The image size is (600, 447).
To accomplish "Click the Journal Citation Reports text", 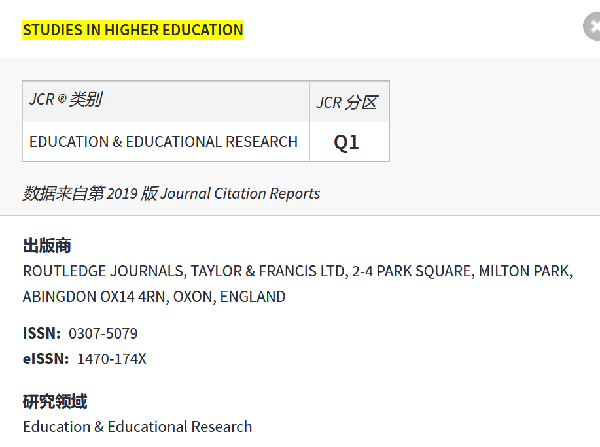I will tap(240, 194).
